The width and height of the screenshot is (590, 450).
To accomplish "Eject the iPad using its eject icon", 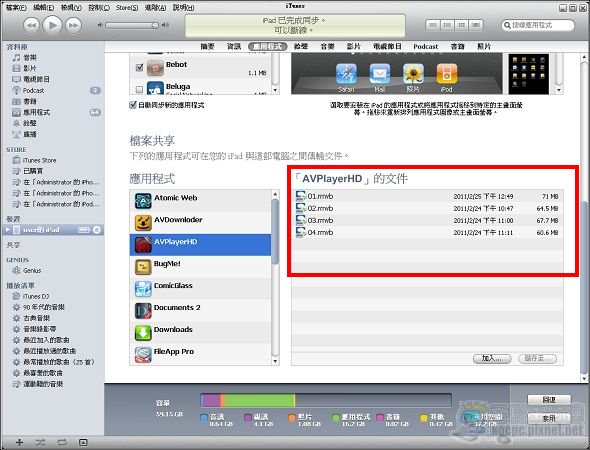I will (97, 230).
